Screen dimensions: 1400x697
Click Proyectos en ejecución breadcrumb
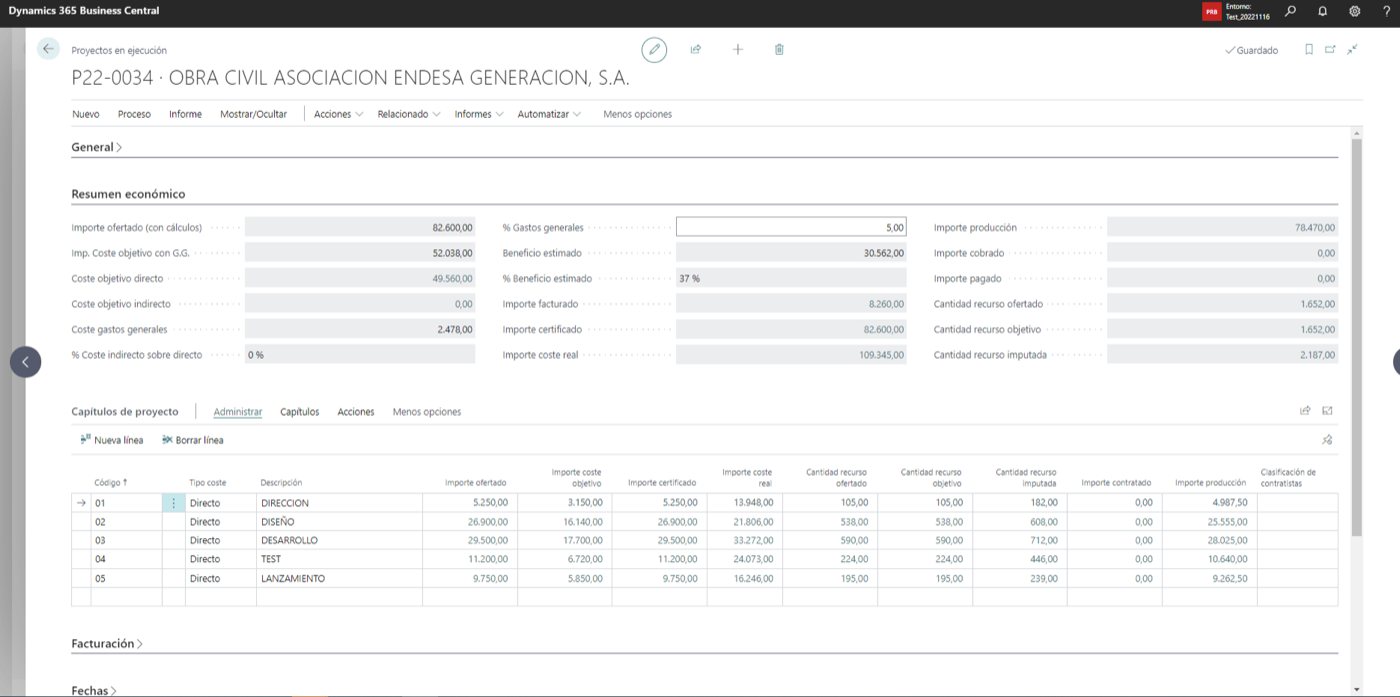(119, 50)
